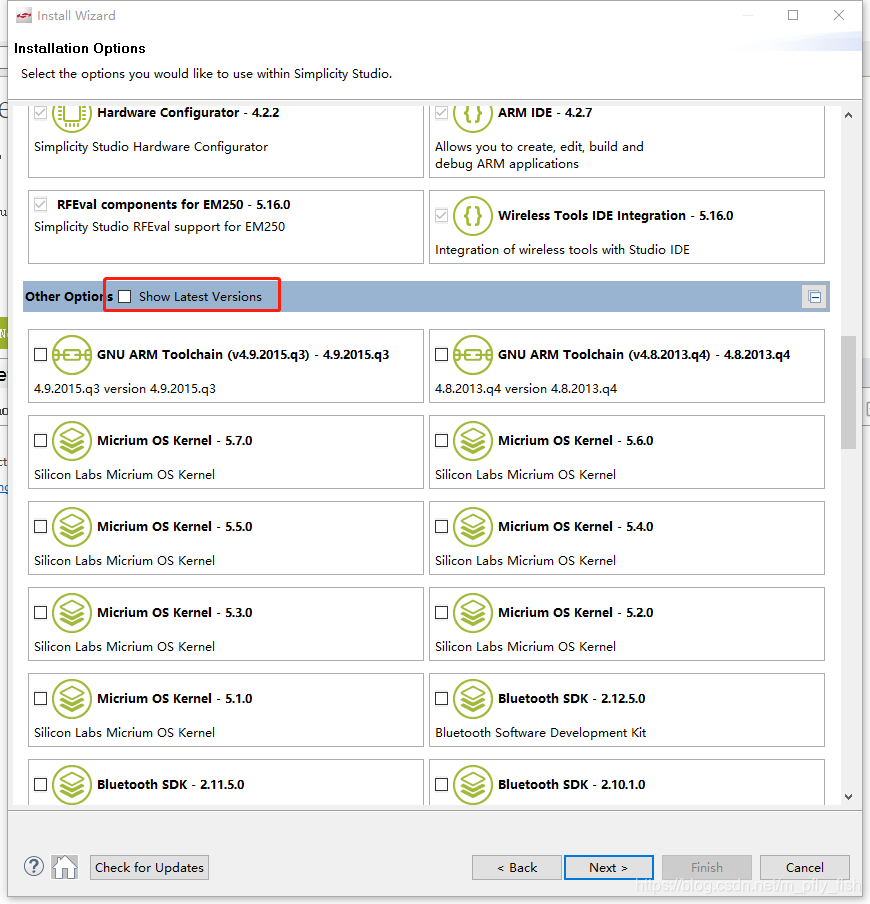Tick the Micrium OS Kernel 5.4.0 checkbox
The image size is (870, 904).
pyautogui.click(x=442, y=527)
